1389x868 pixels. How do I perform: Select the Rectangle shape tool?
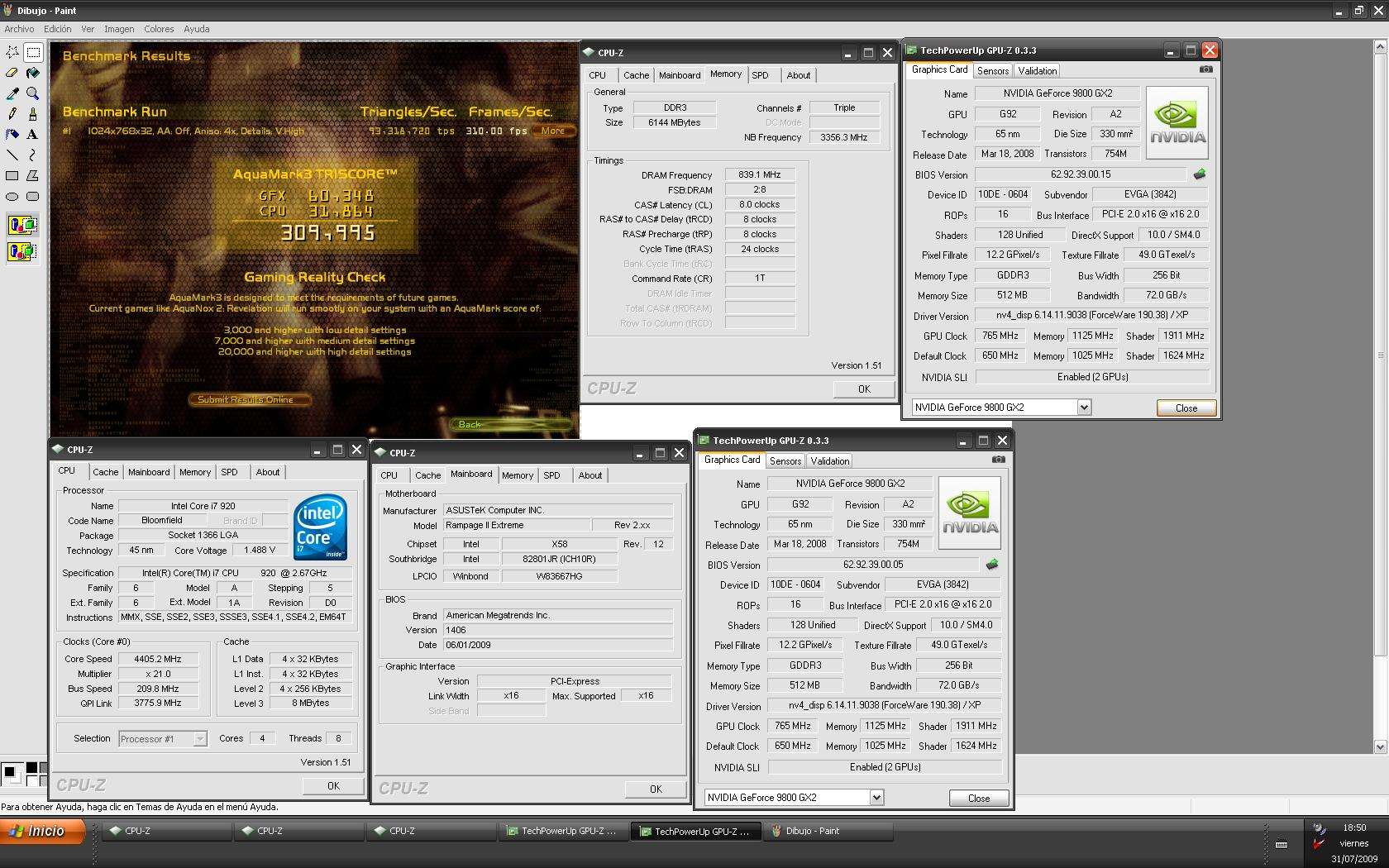[x=12, y=175]
